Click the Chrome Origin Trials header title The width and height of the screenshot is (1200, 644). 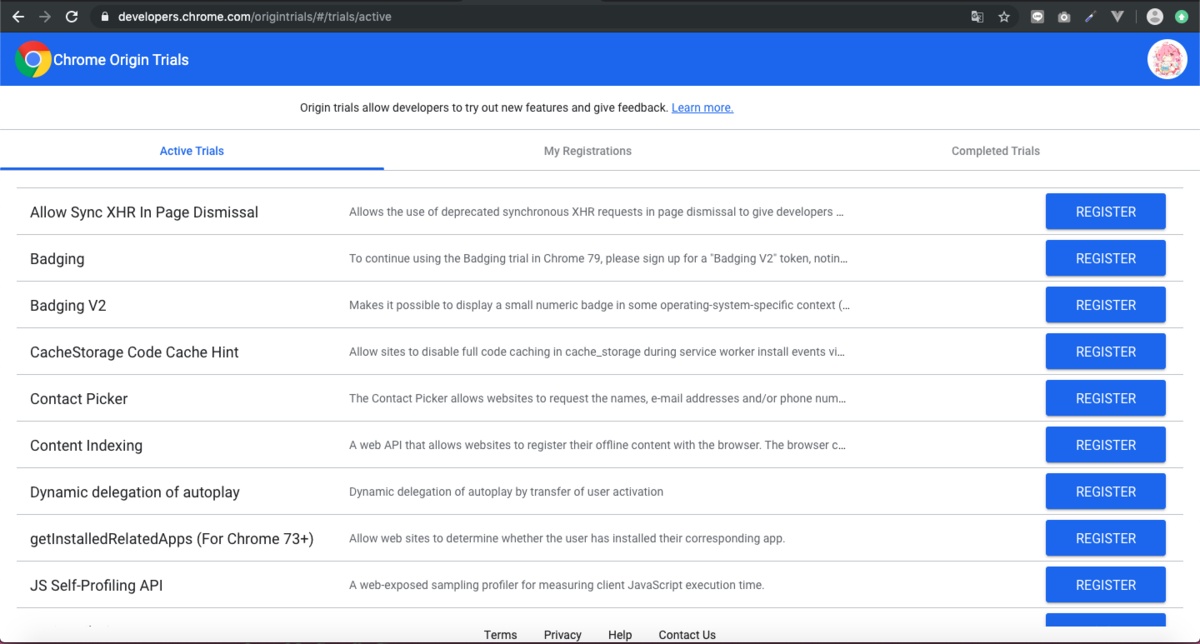coord(121,60)
